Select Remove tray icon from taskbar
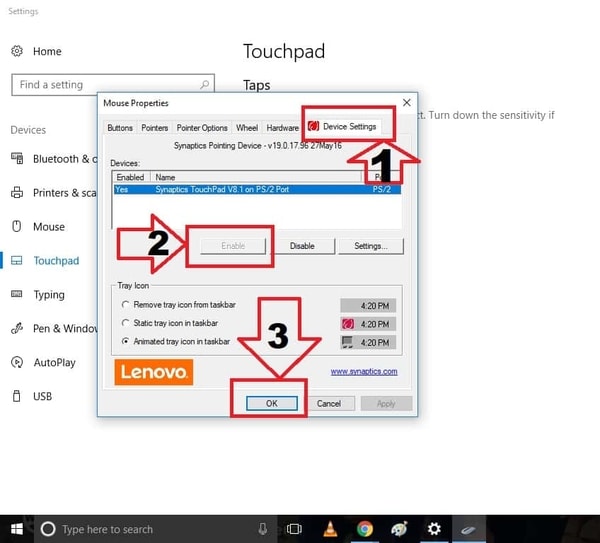The image size is (600, 543). click(125, 305)
